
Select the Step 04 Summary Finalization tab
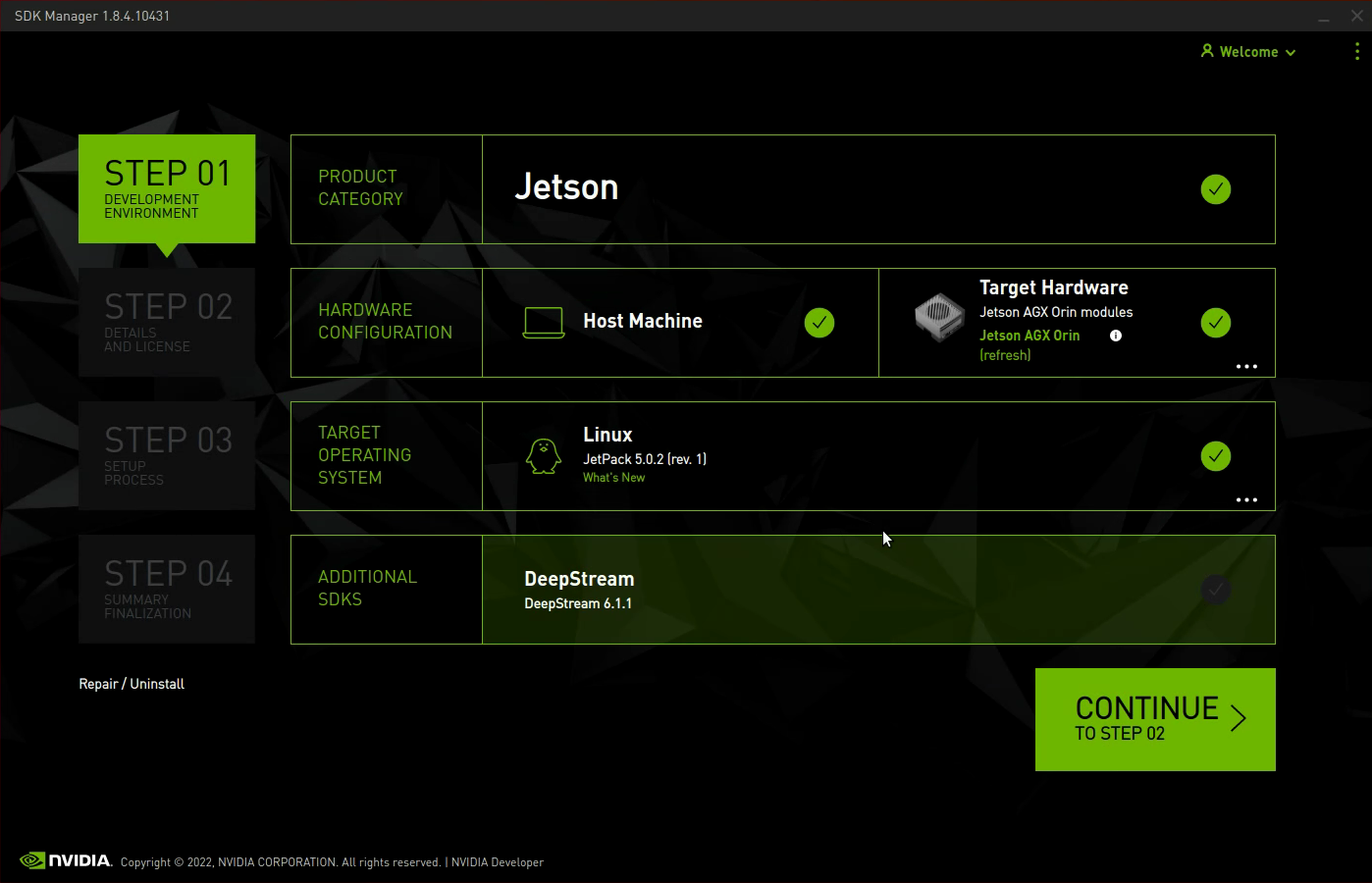167,589
